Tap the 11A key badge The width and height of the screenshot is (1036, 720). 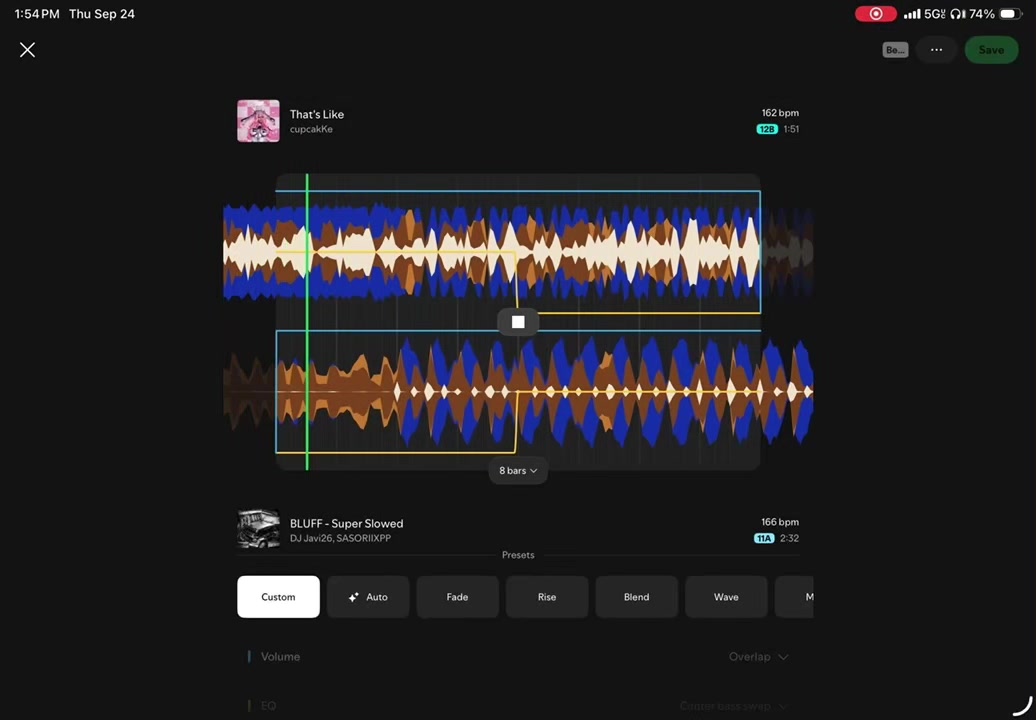764,538
